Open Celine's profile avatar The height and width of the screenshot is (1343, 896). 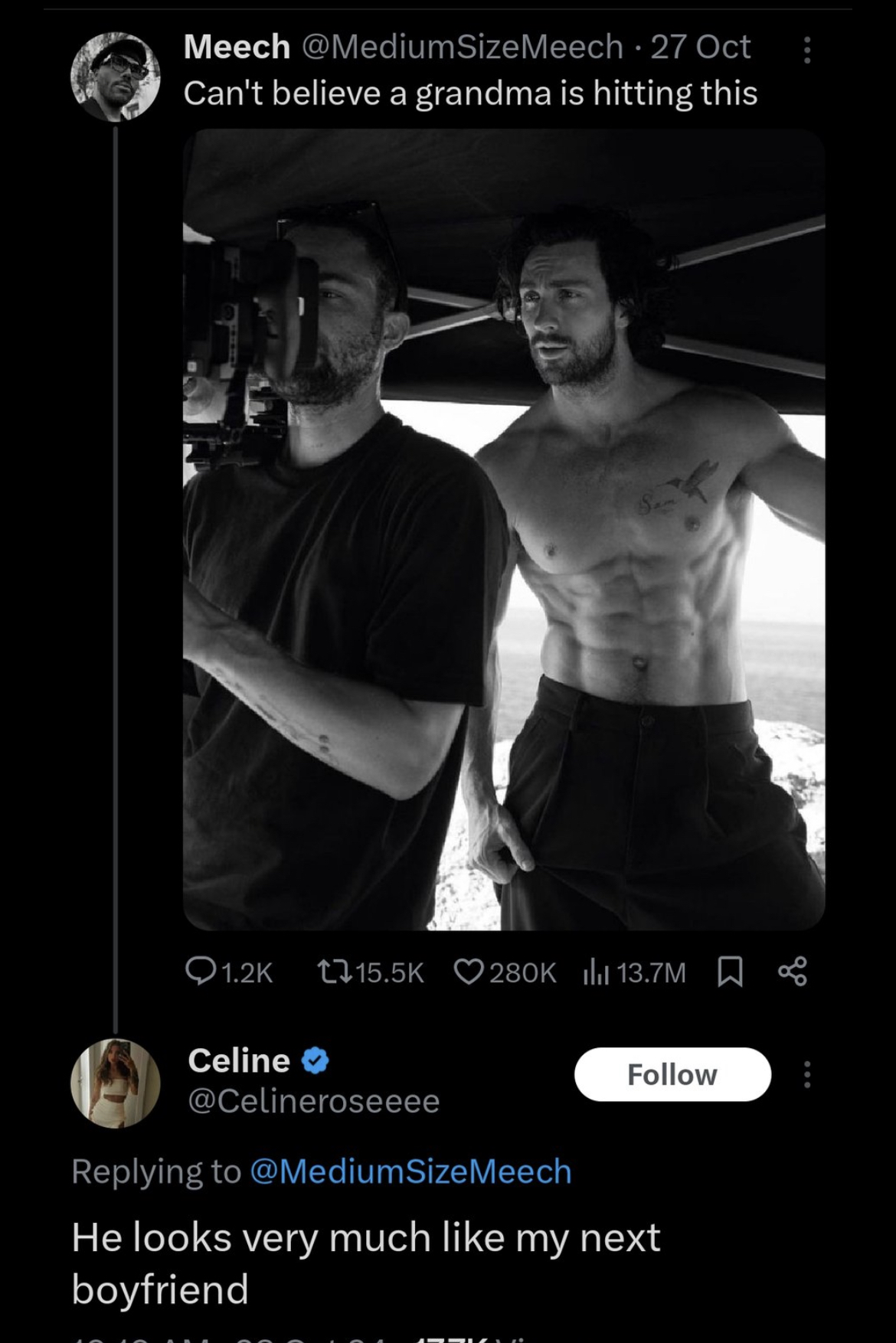(116, 1083)
